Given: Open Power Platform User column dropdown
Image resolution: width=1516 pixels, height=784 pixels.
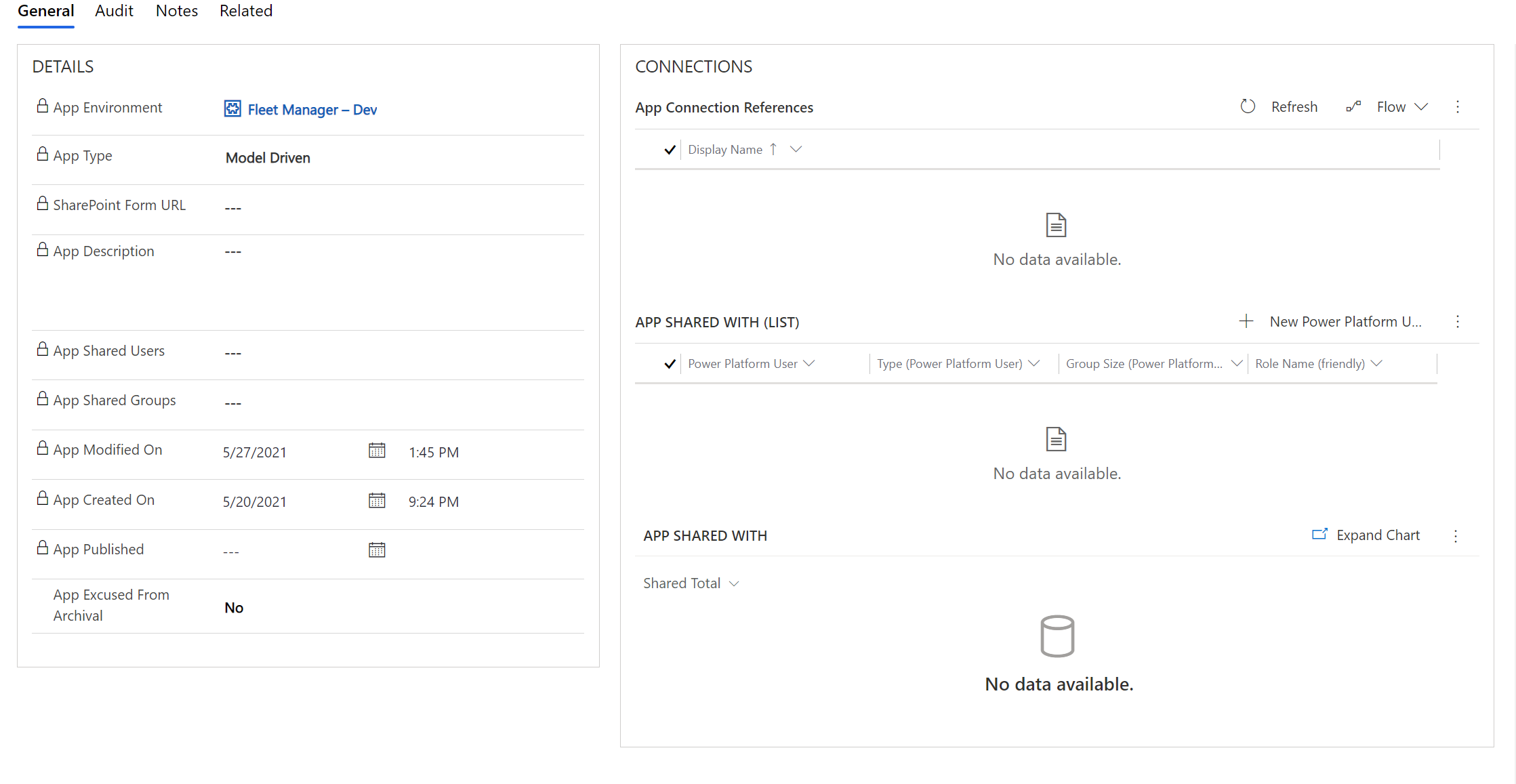Looking at the screenshot, I should (x=809, y=363).
